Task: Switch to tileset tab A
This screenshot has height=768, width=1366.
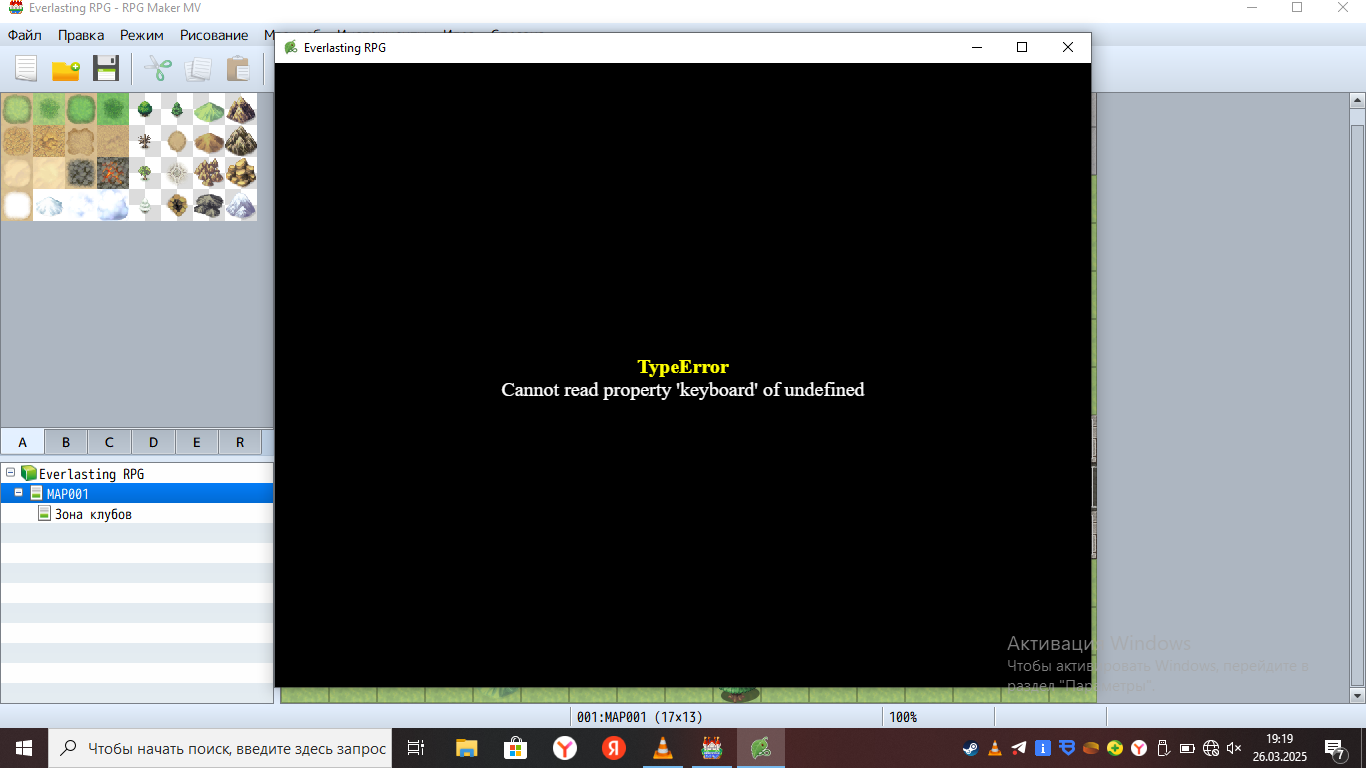Action: pyautogui.click(x=22, y=442)
